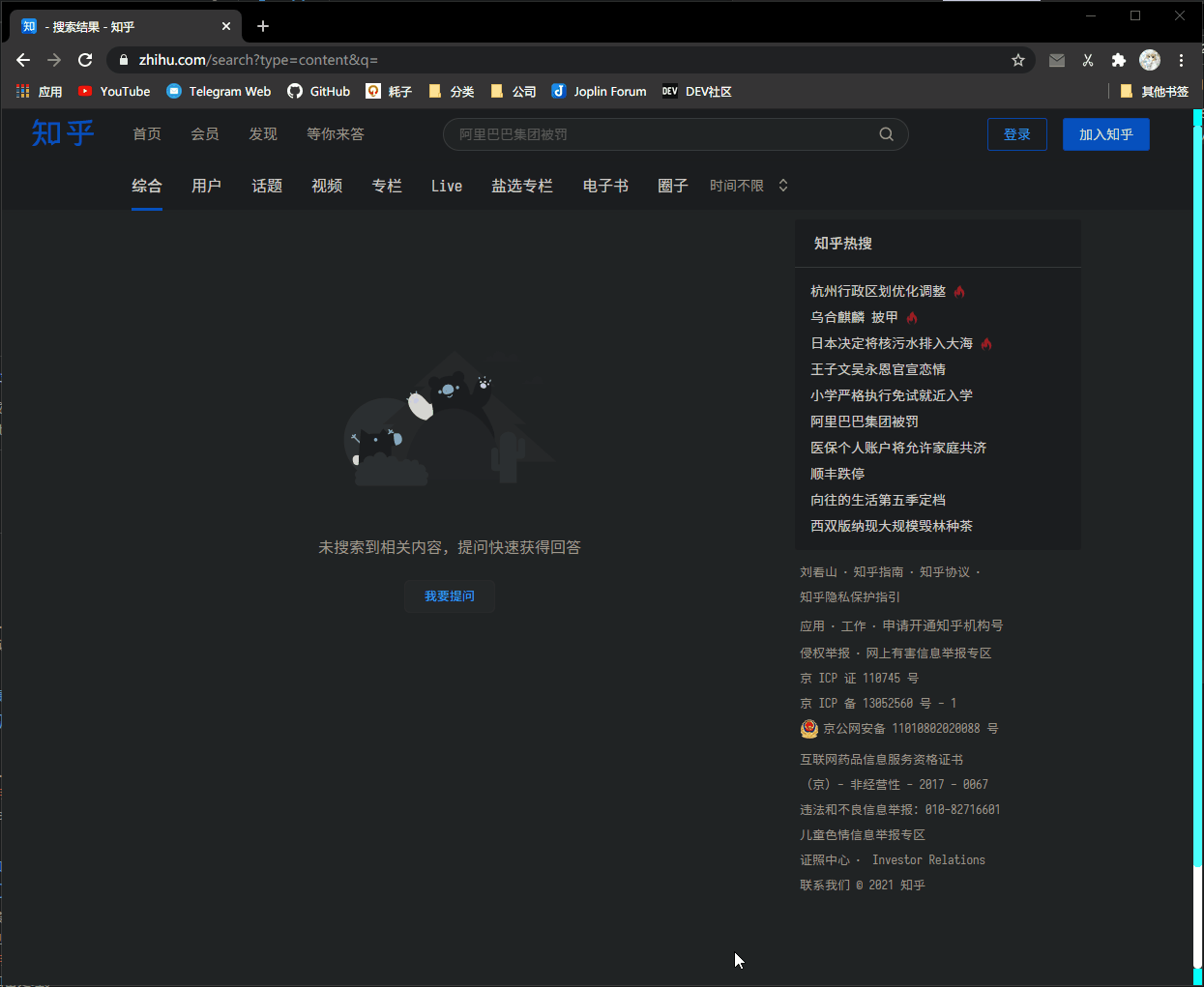Select the Zhihu logo to go home
1204x987 pixels.
click(62, 133)
